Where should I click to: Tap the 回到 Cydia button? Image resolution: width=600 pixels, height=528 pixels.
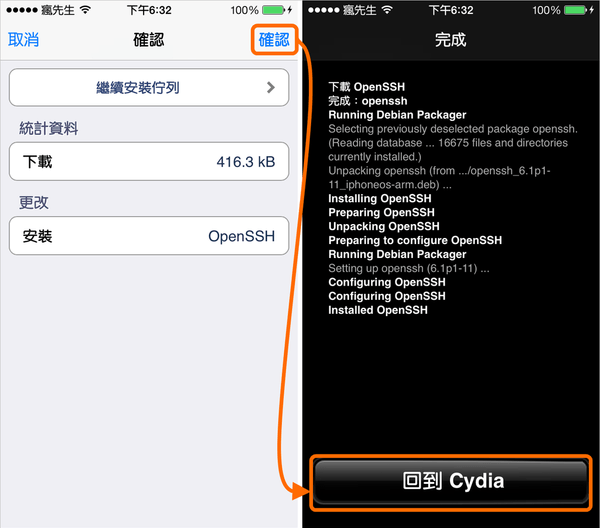click(451, 481)
